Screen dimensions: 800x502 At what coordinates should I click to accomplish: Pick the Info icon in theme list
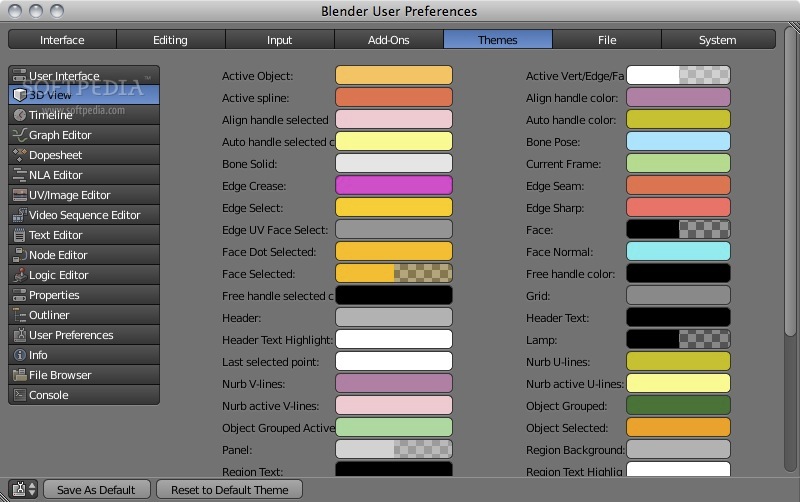click(19, 355)
